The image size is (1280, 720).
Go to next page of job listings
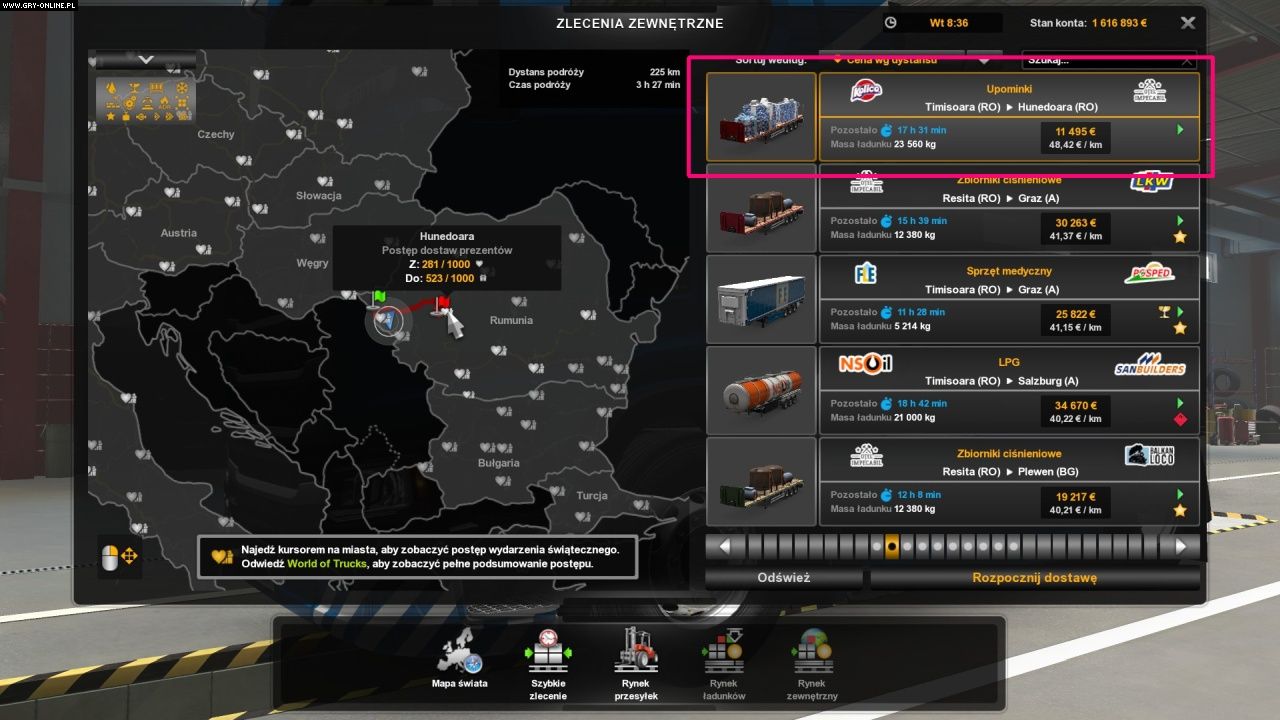coord(1182,546)
